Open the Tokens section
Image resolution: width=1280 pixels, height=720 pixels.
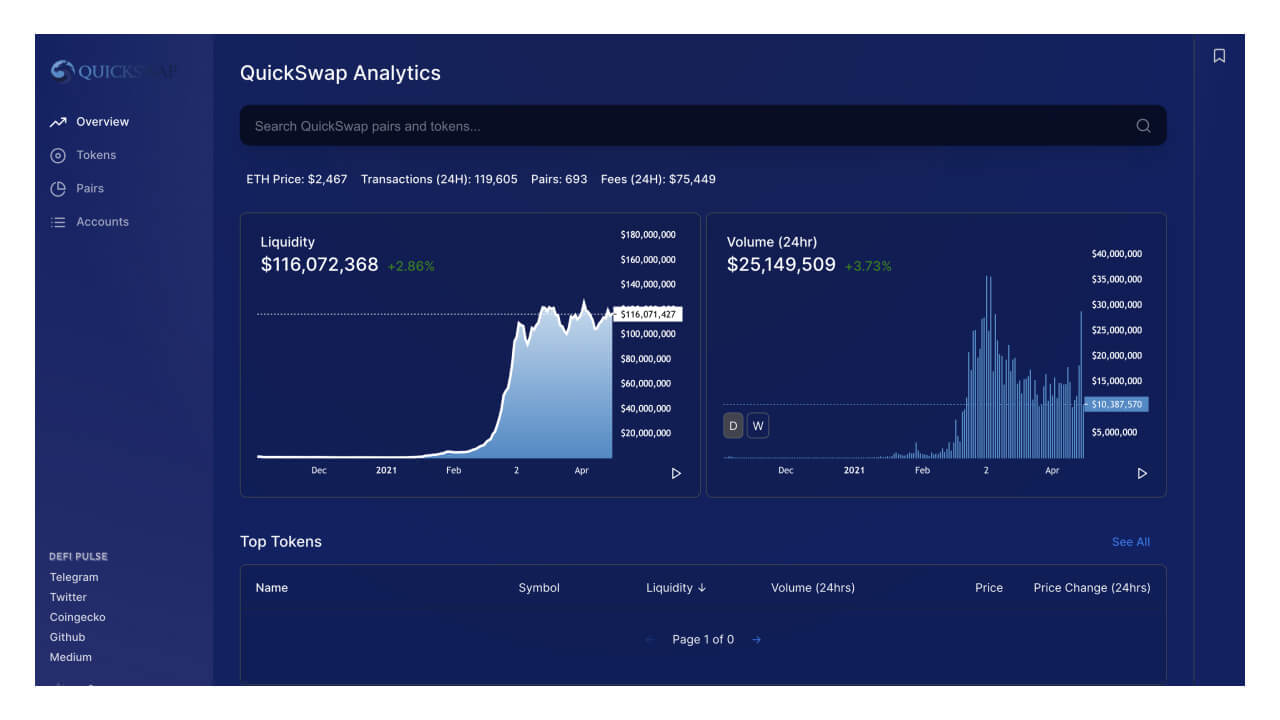[96, 155]
